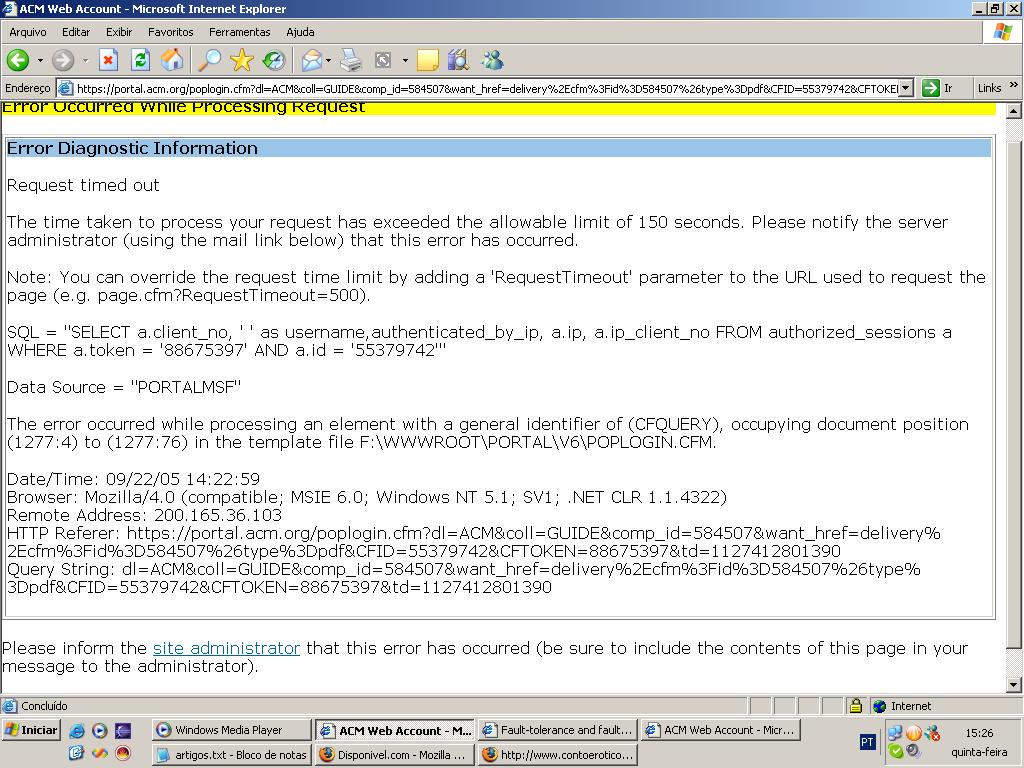Image resolution: width=1024 pixels, height=768 pixels.
Task: Click the page icon in the address bar
Action: [x=65, y=88]
